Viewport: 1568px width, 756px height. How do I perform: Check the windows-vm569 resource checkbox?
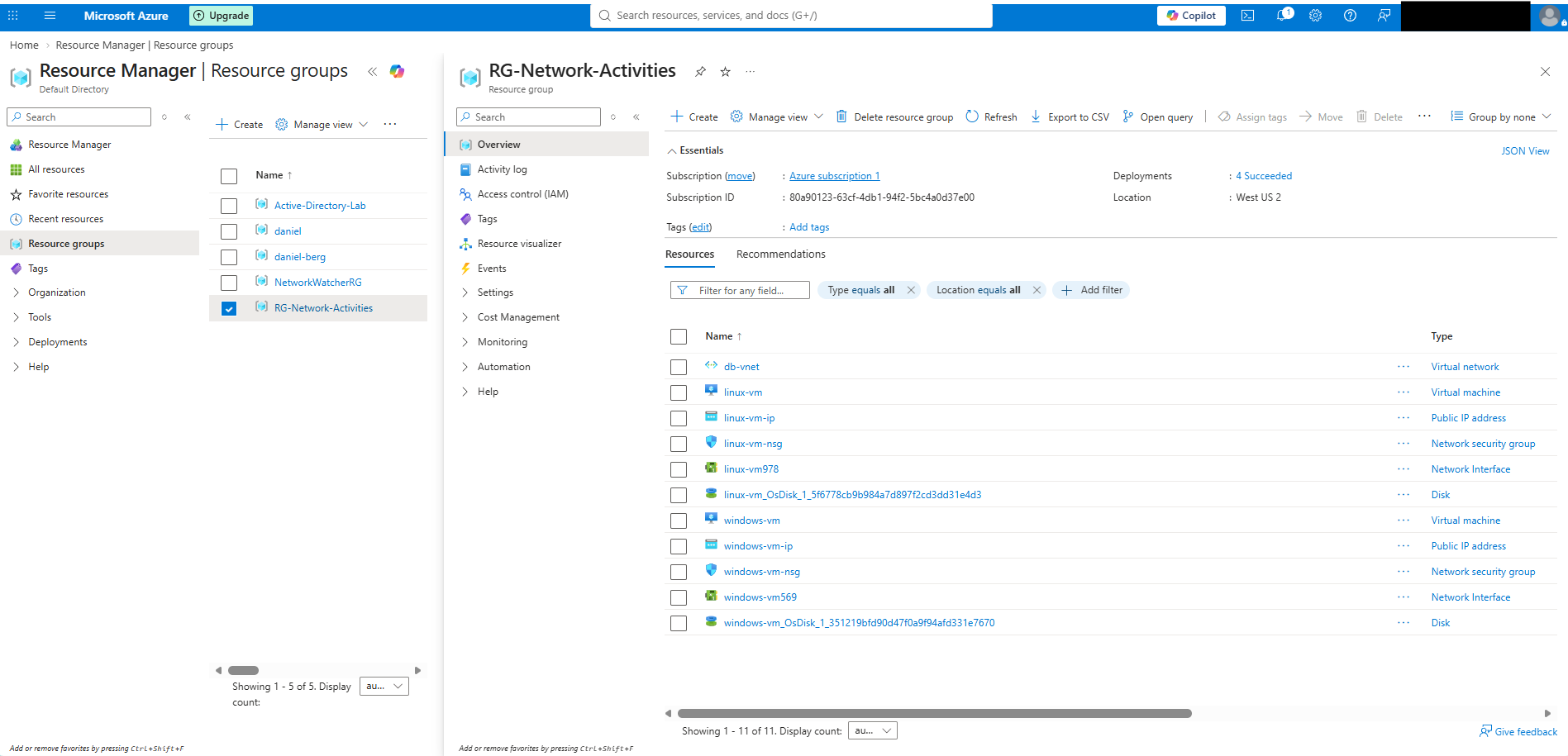679,597
